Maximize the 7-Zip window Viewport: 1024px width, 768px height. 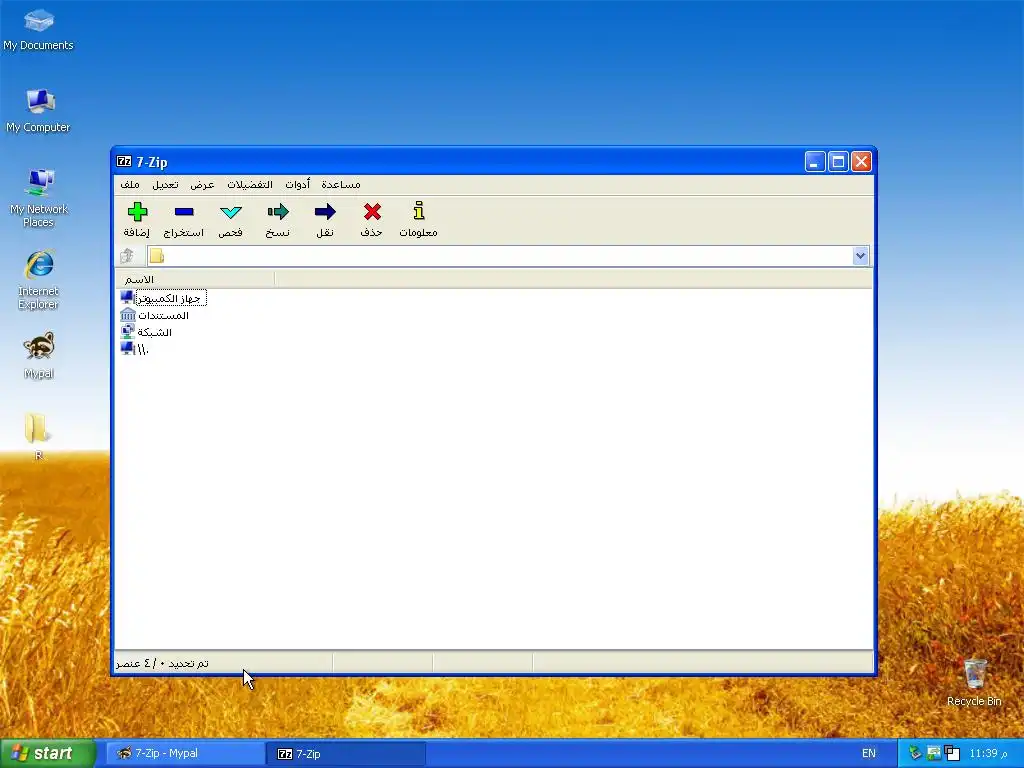[839, 162]
